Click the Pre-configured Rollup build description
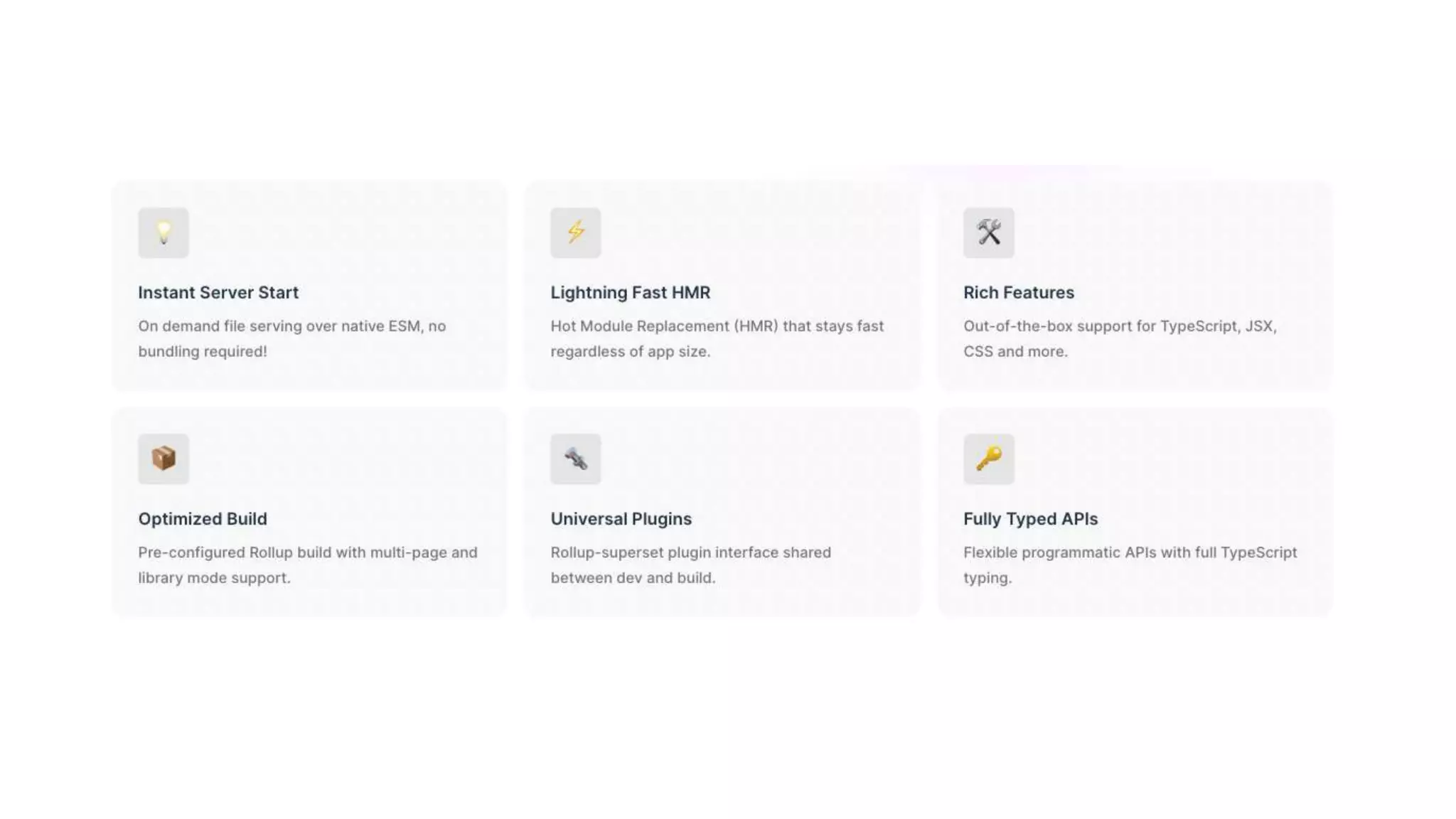The image size is (1456, 819). (x=308, y=565)
